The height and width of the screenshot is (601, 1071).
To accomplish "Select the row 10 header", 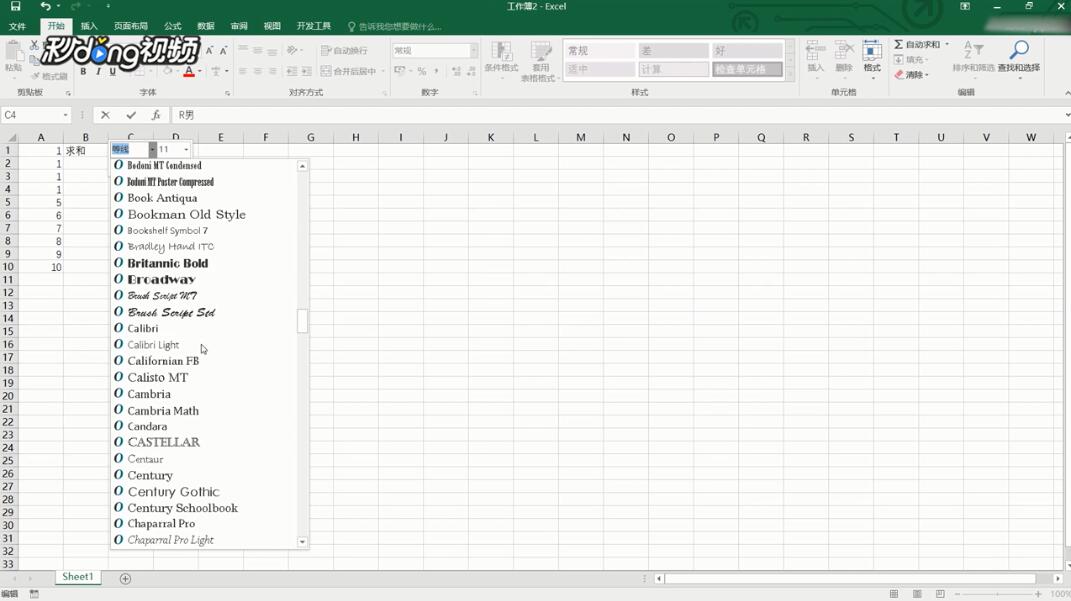I will point(8,267).
